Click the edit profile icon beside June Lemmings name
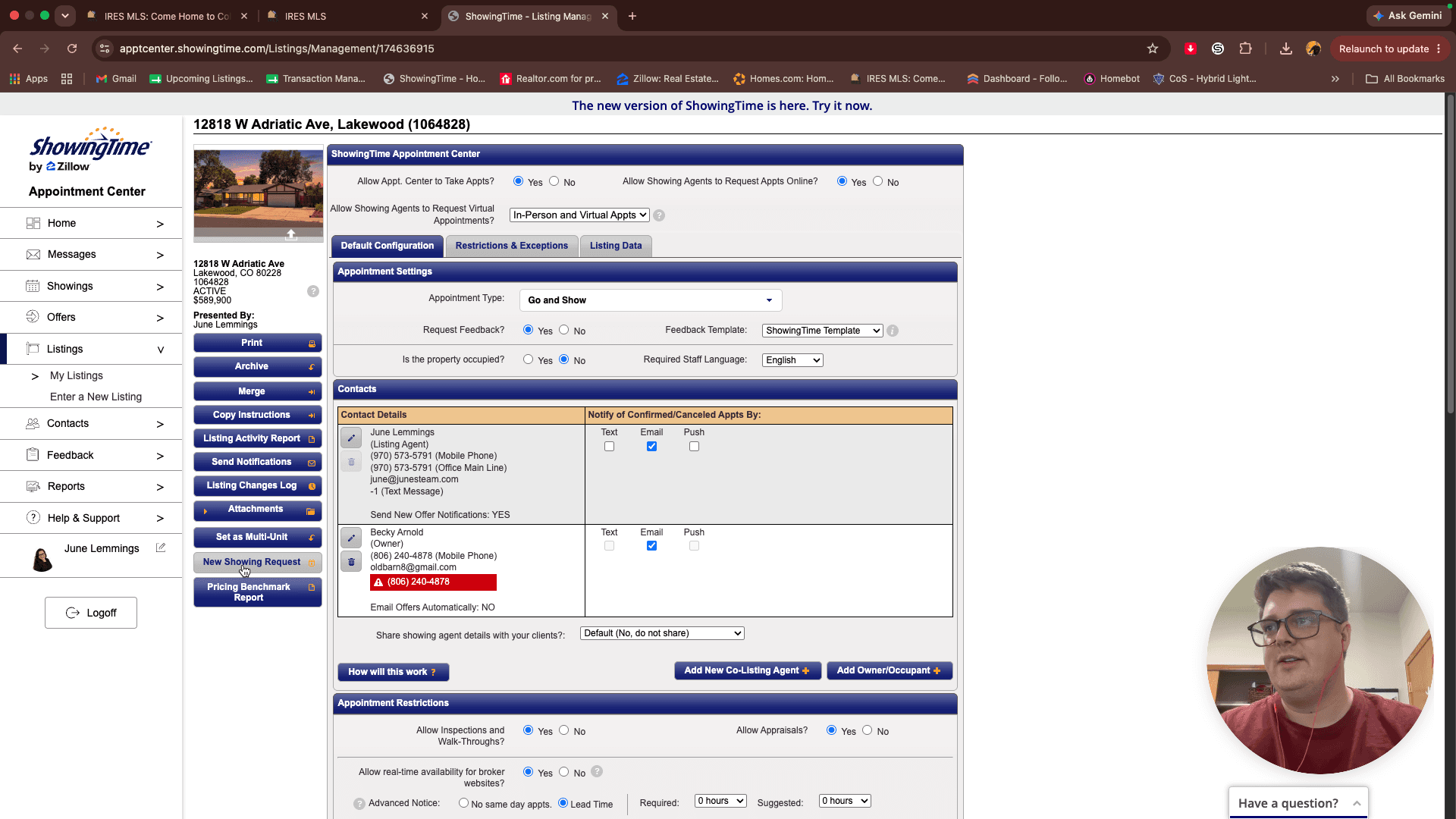 [161, 548]
